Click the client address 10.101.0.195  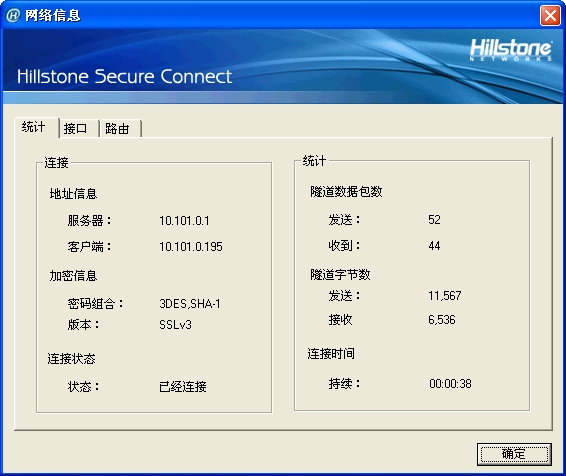coord(191,246)
